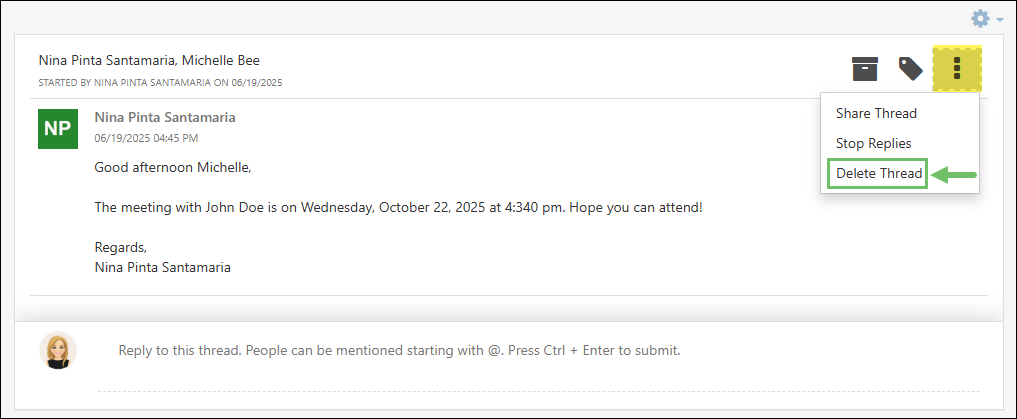Viewport: 1017px width, 419px height.
Task: Archive this message thread
Action: click(x=865, y=68)
